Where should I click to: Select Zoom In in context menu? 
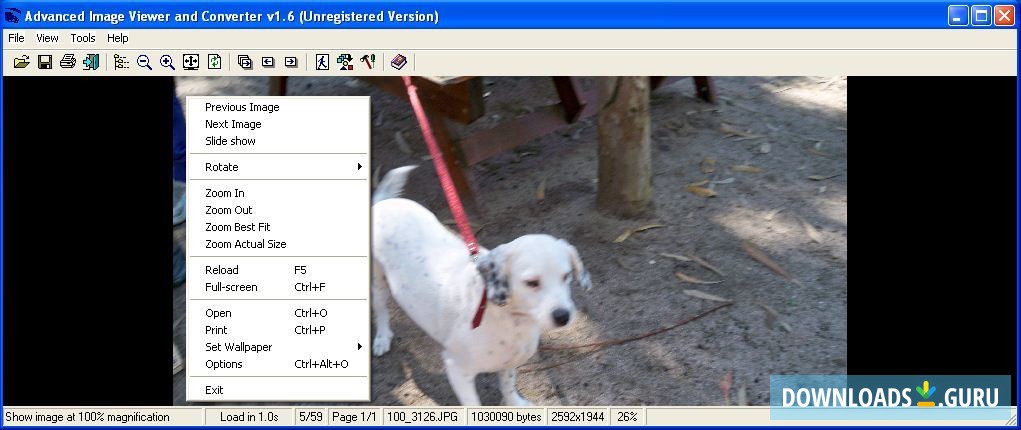tap(278, 193)
